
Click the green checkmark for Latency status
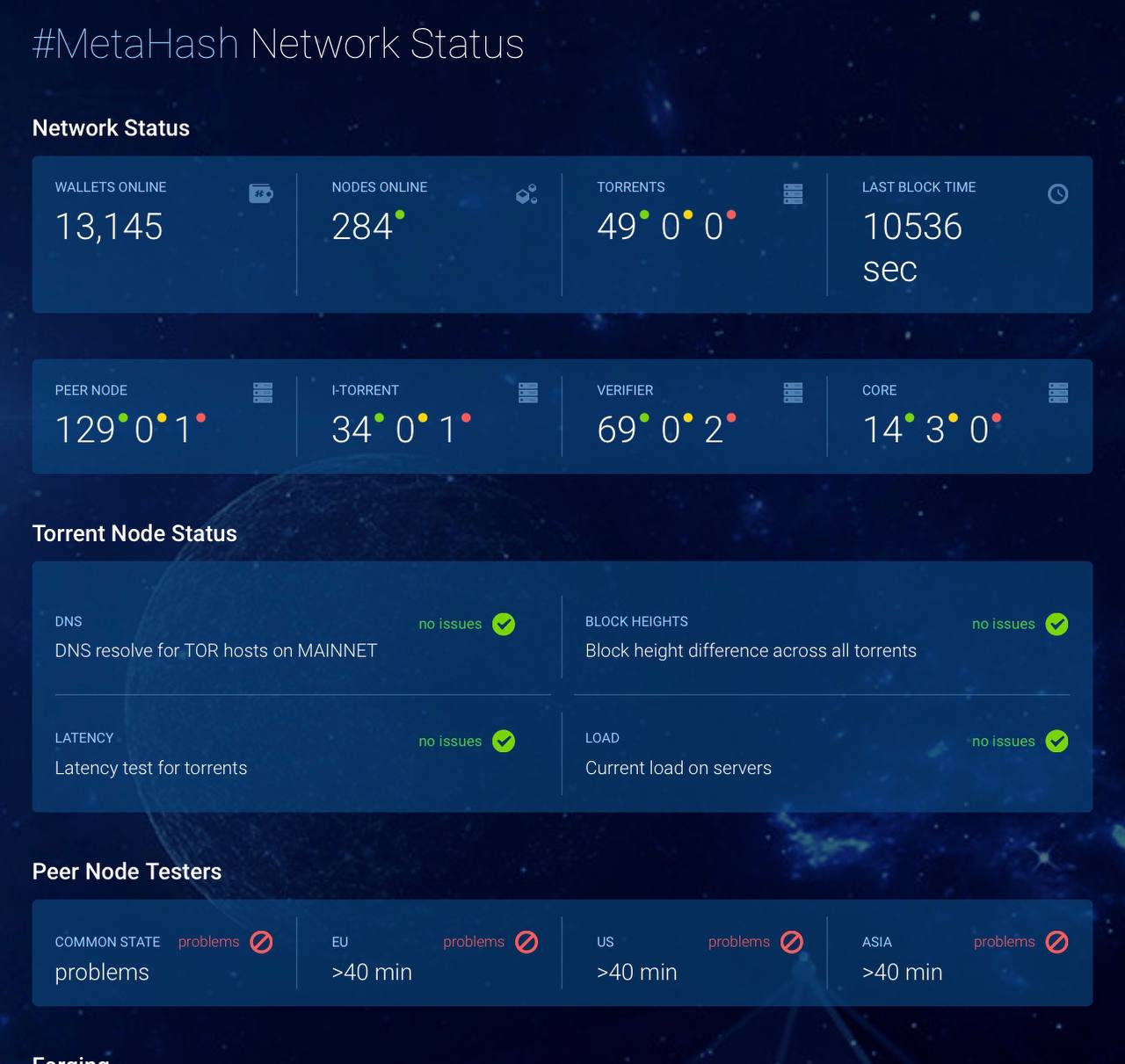[504, 742]
